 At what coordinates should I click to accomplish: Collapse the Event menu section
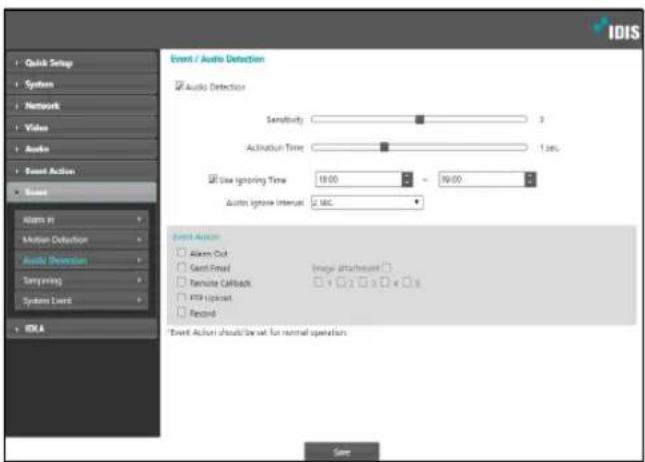pos(81,192)
